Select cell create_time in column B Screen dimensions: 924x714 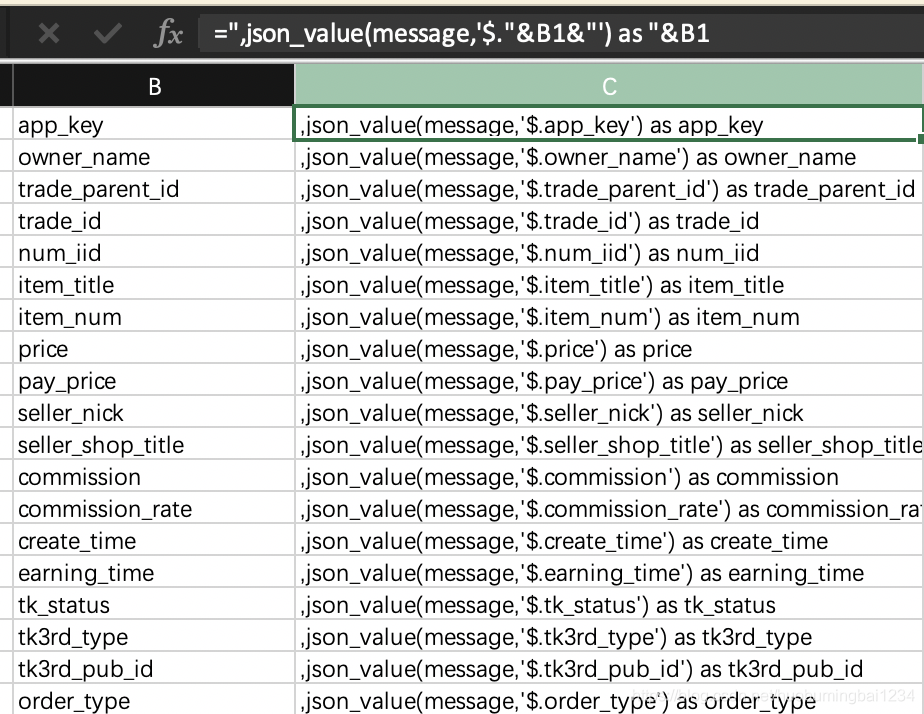click(x=154, y=540)
